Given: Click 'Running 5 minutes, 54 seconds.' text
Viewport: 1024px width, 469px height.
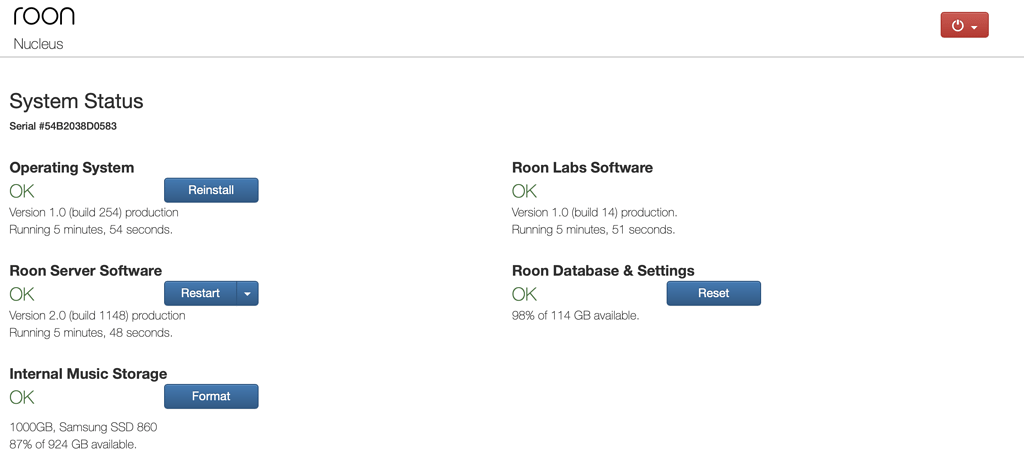Looking at the screenshot, I should coord(91,230).
